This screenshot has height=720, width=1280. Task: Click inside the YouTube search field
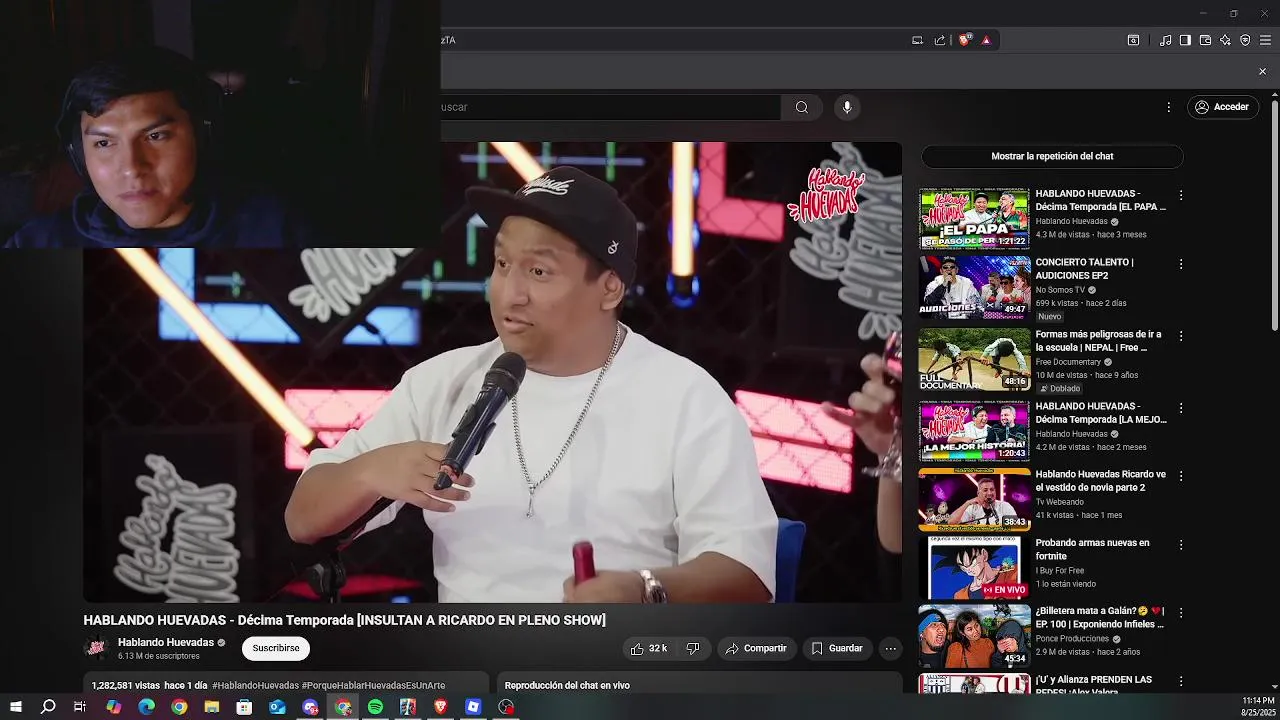pos(610,107)
